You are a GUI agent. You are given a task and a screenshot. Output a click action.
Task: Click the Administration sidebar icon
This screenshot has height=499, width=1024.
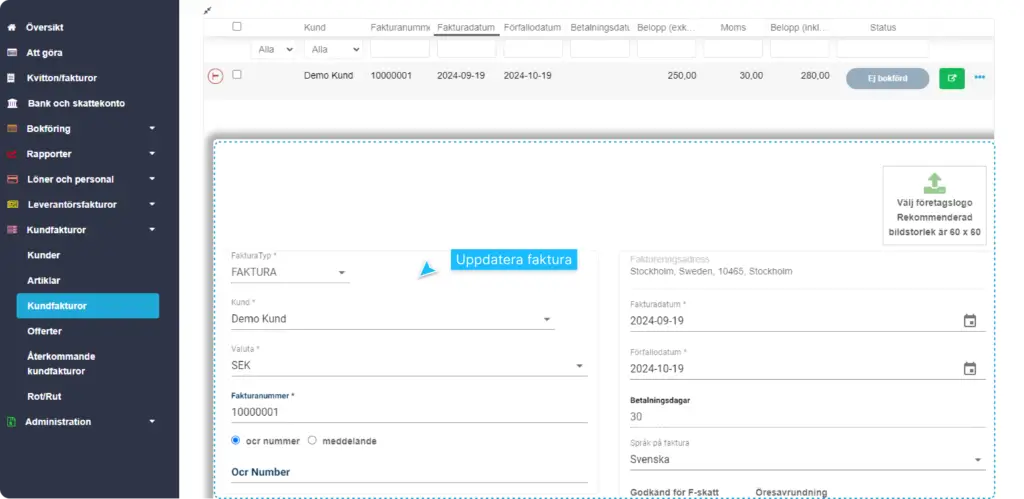11,422
